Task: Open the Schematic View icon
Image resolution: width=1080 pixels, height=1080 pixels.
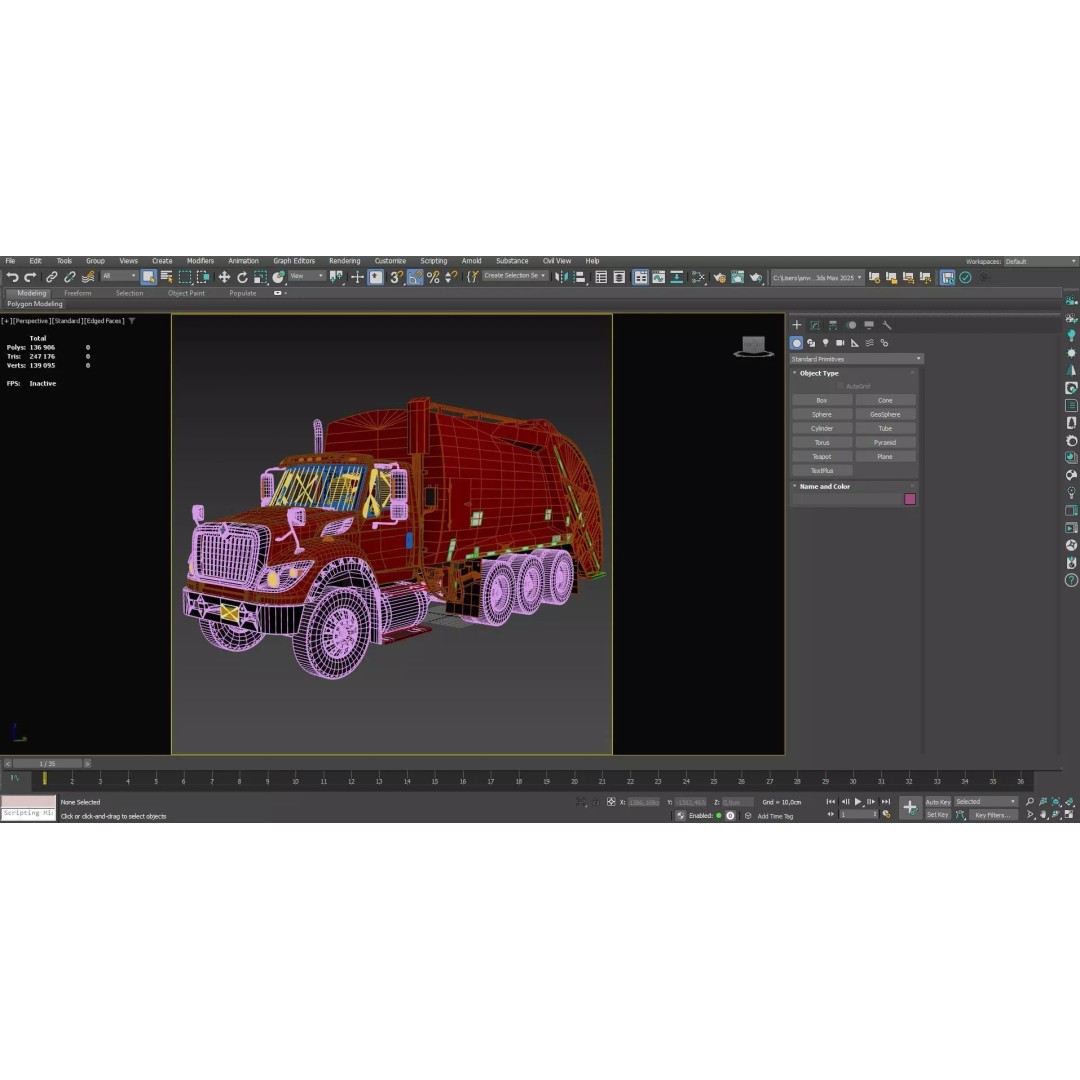Action: (x=677, y=277)
